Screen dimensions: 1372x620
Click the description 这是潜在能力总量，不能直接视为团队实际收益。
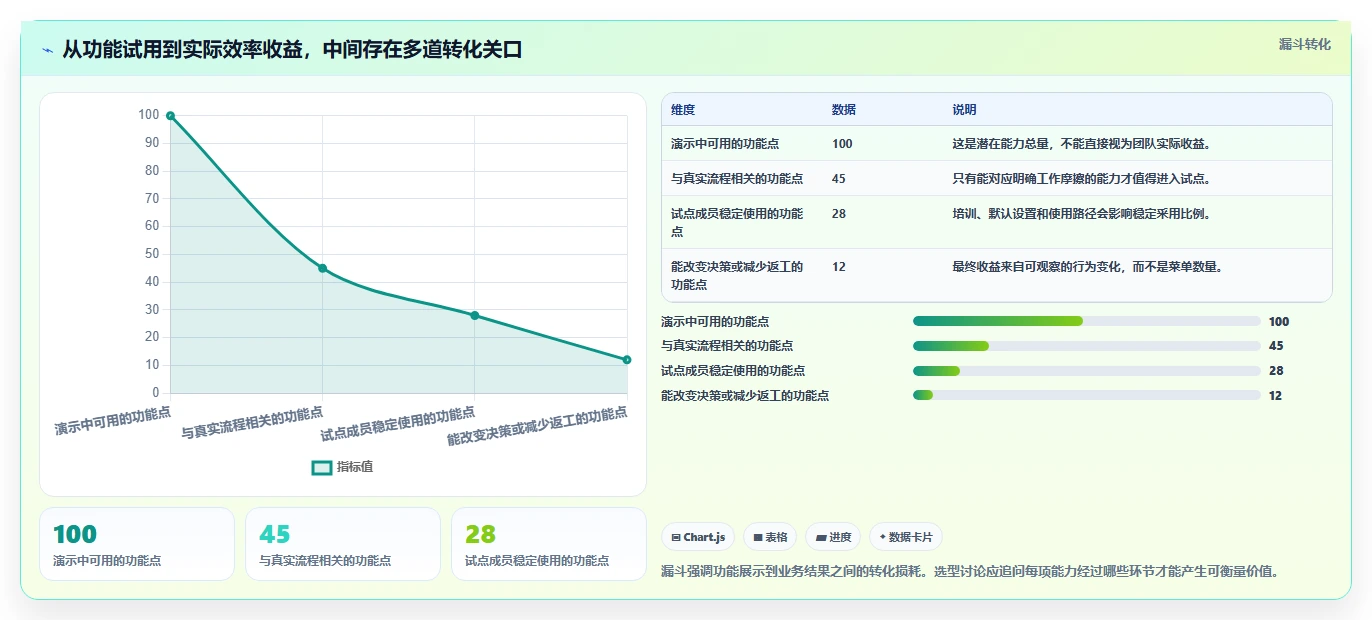1083,144
